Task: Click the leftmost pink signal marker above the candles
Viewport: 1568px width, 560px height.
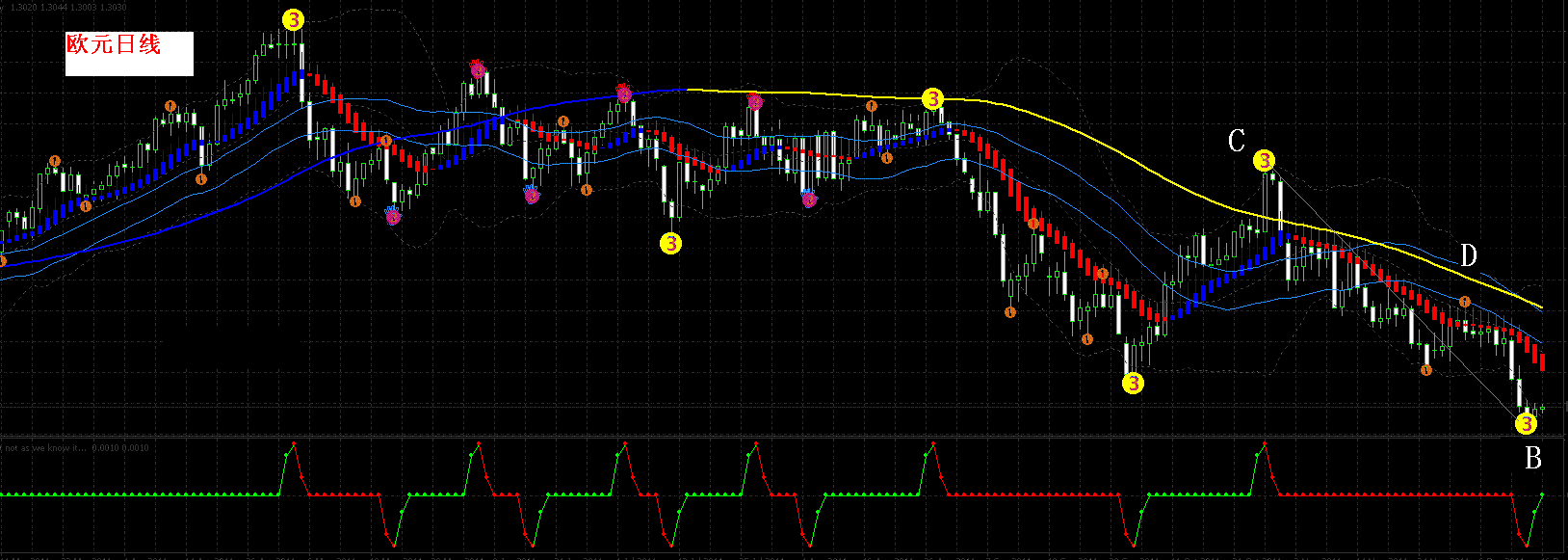Action: (478, 67)
